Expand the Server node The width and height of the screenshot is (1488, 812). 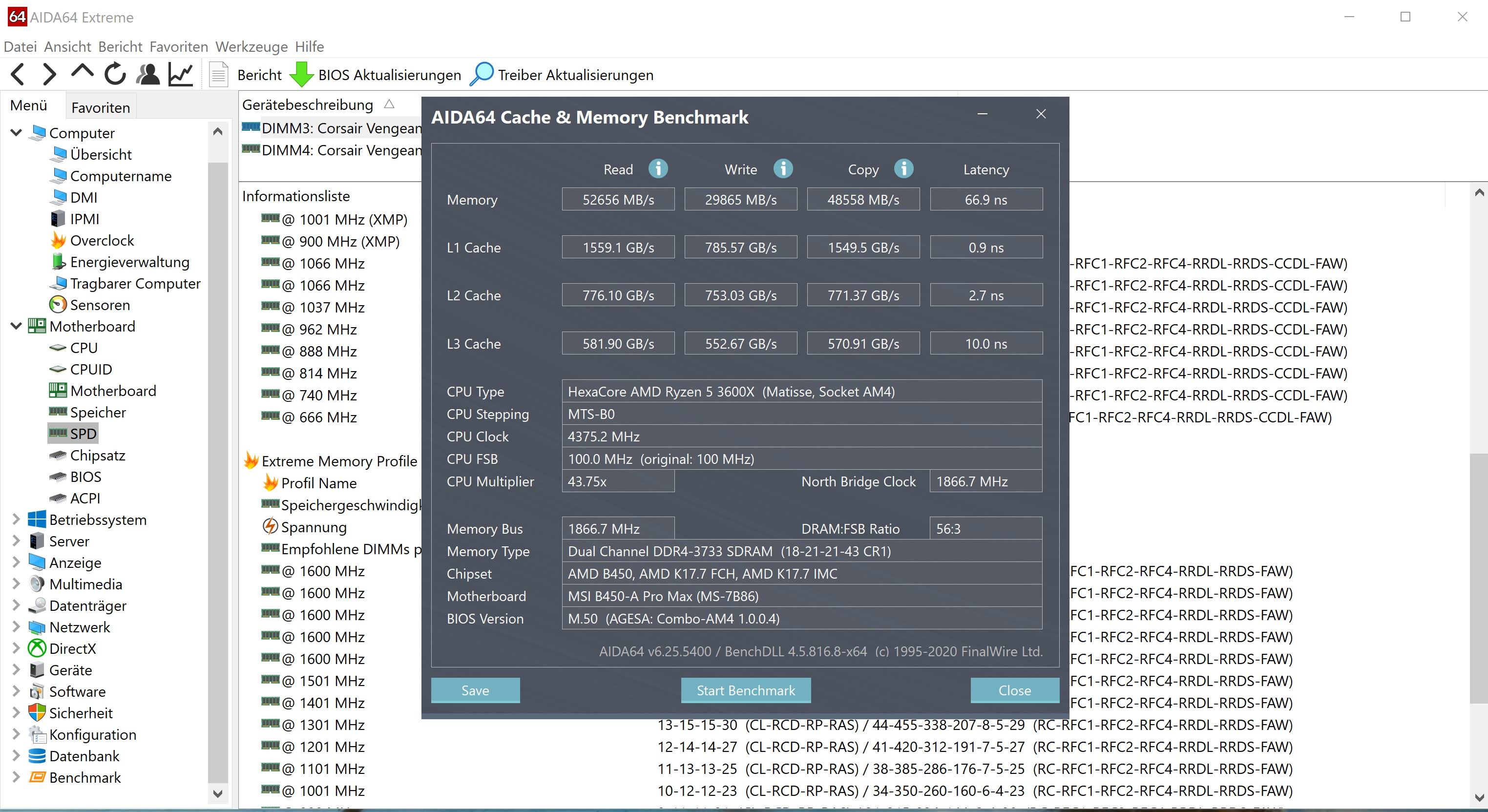16,541
